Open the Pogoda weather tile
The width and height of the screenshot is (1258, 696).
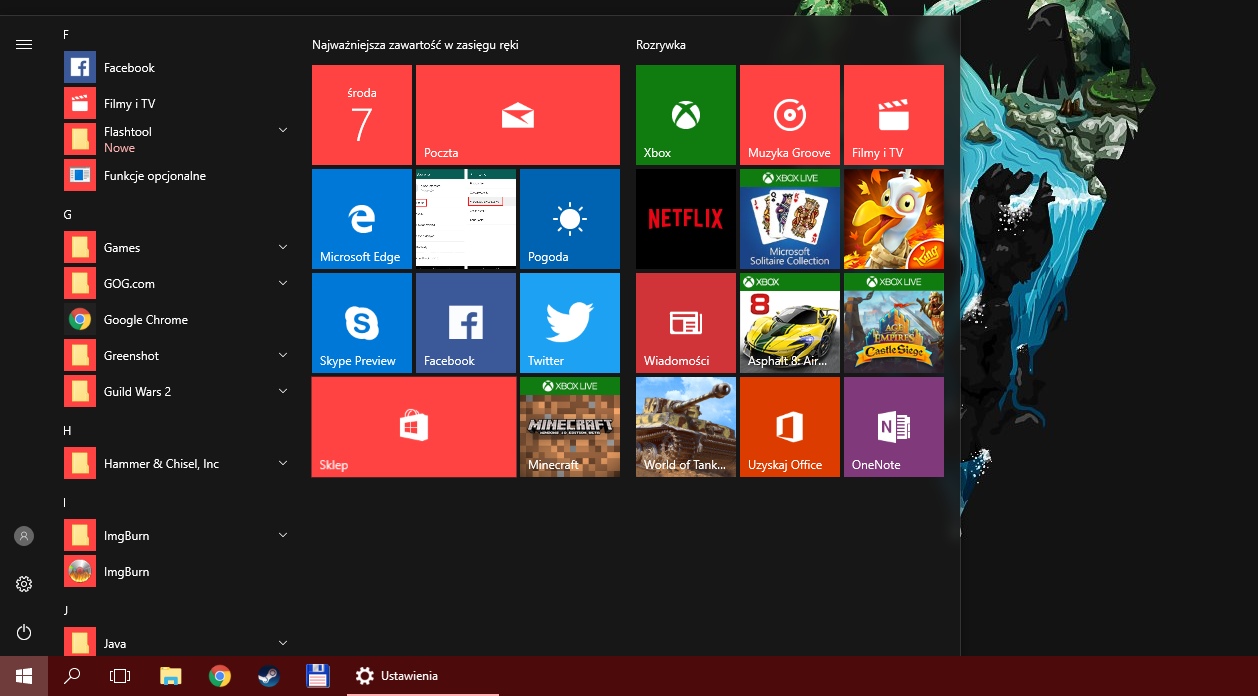pyautogui.click(x=570, y=219)
